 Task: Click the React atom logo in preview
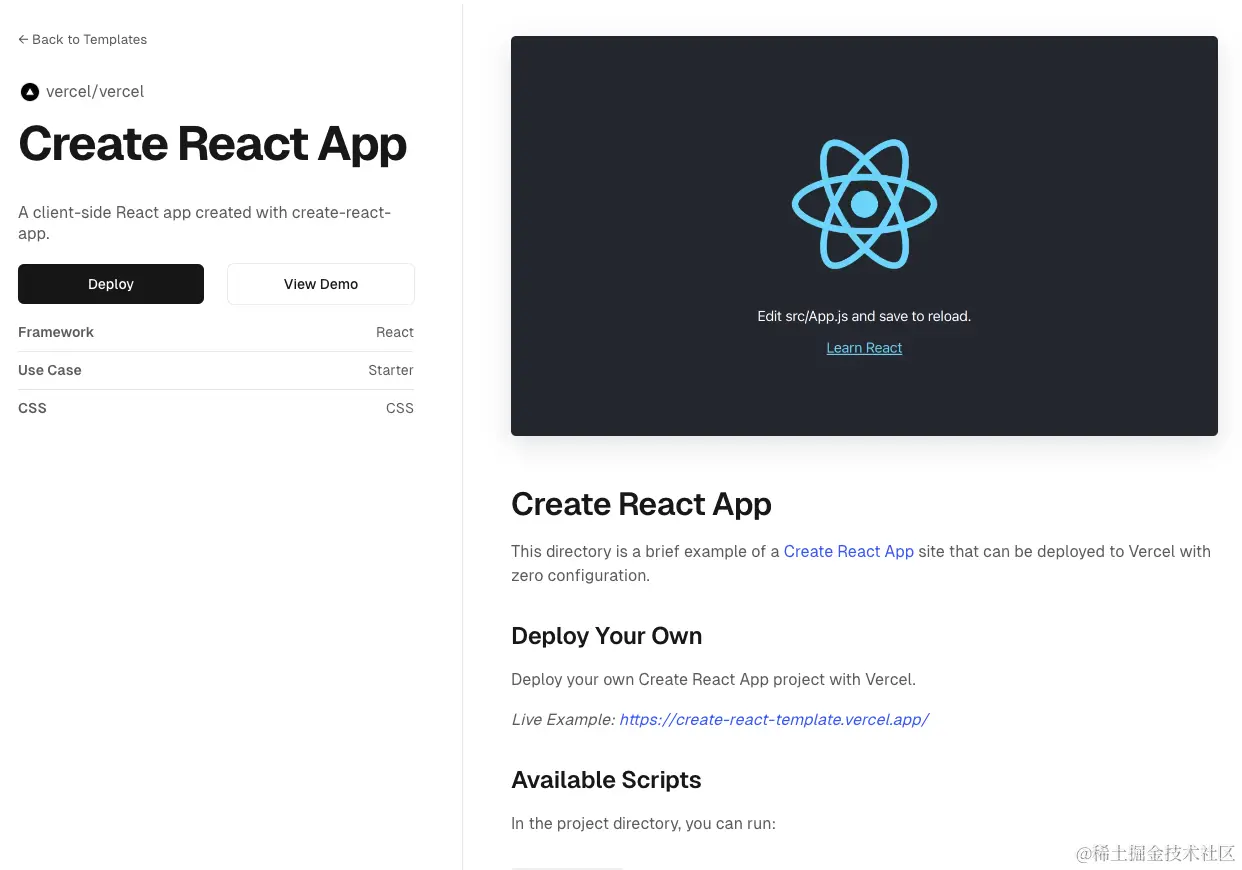[864, 204]
